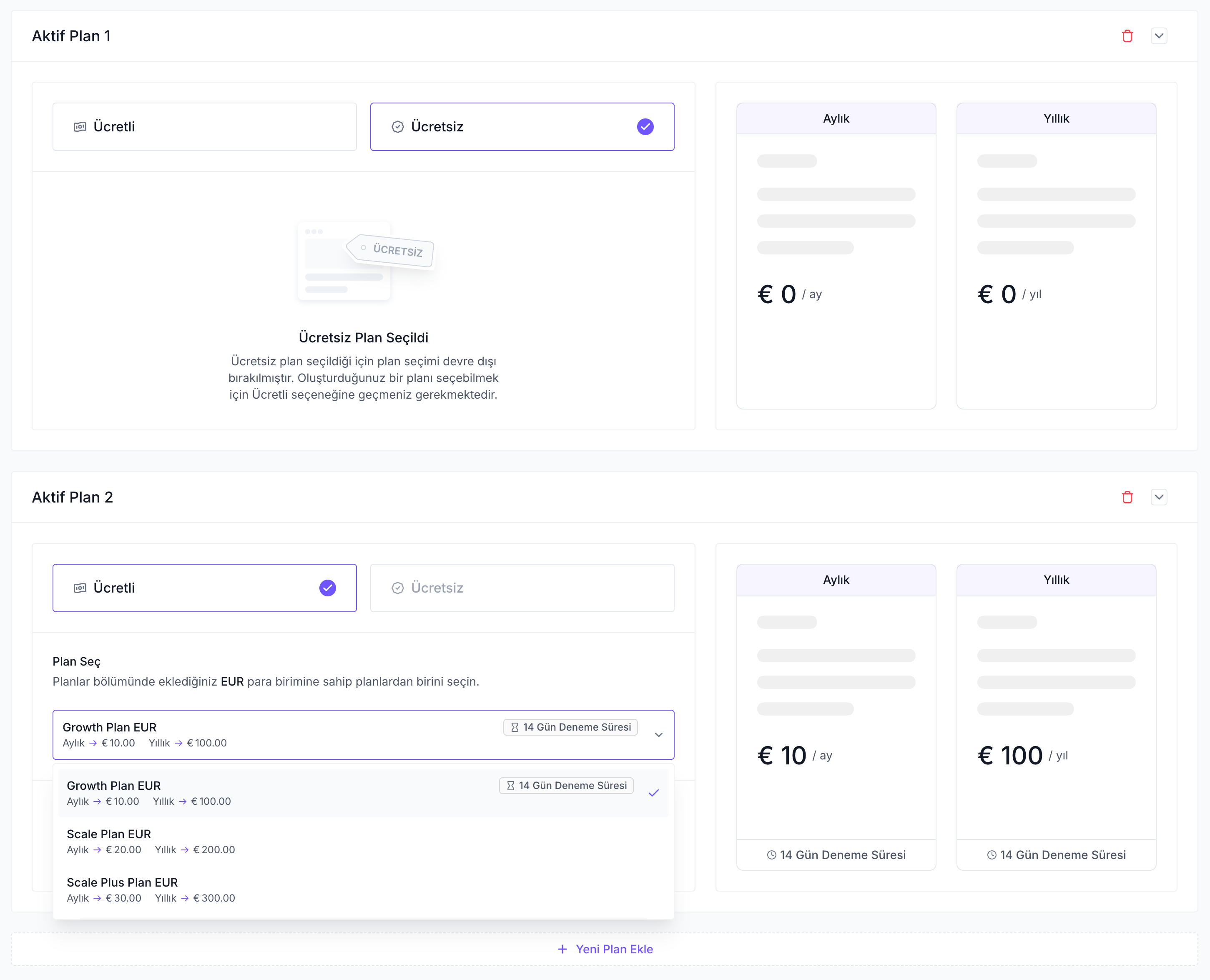Select Ücretsiz option in Aktif Plan 2
Screen dimensions: 1210x980
point(522,588)
